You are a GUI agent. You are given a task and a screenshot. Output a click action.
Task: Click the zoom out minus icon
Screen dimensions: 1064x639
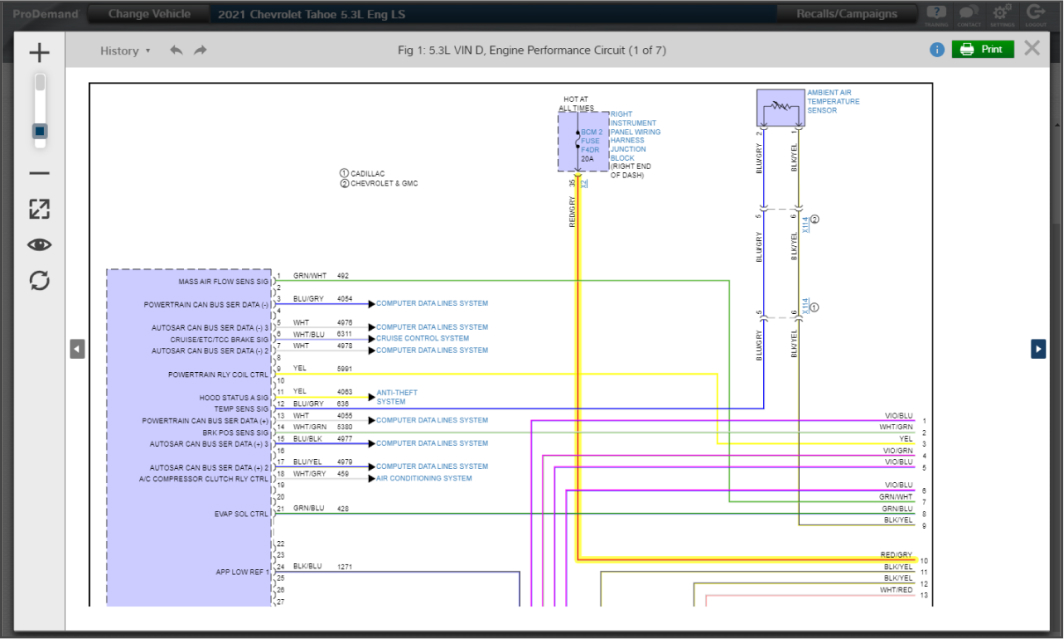pos(39,173)
